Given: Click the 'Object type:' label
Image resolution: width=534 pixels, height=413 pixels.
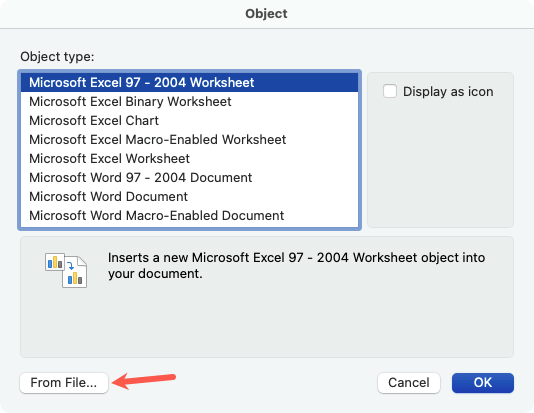Looking at the screenshot, I should (57, 57).
